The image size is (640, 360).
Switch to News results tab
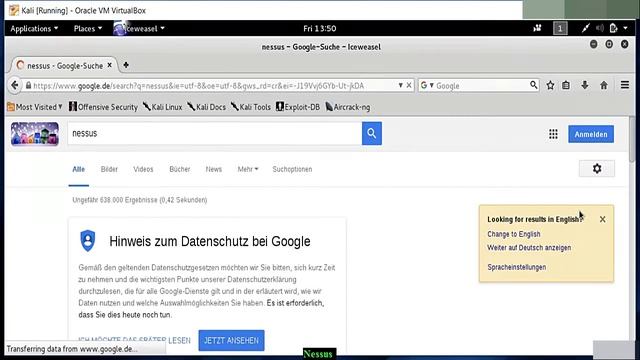pyautogui.click(x=213, y=169)
